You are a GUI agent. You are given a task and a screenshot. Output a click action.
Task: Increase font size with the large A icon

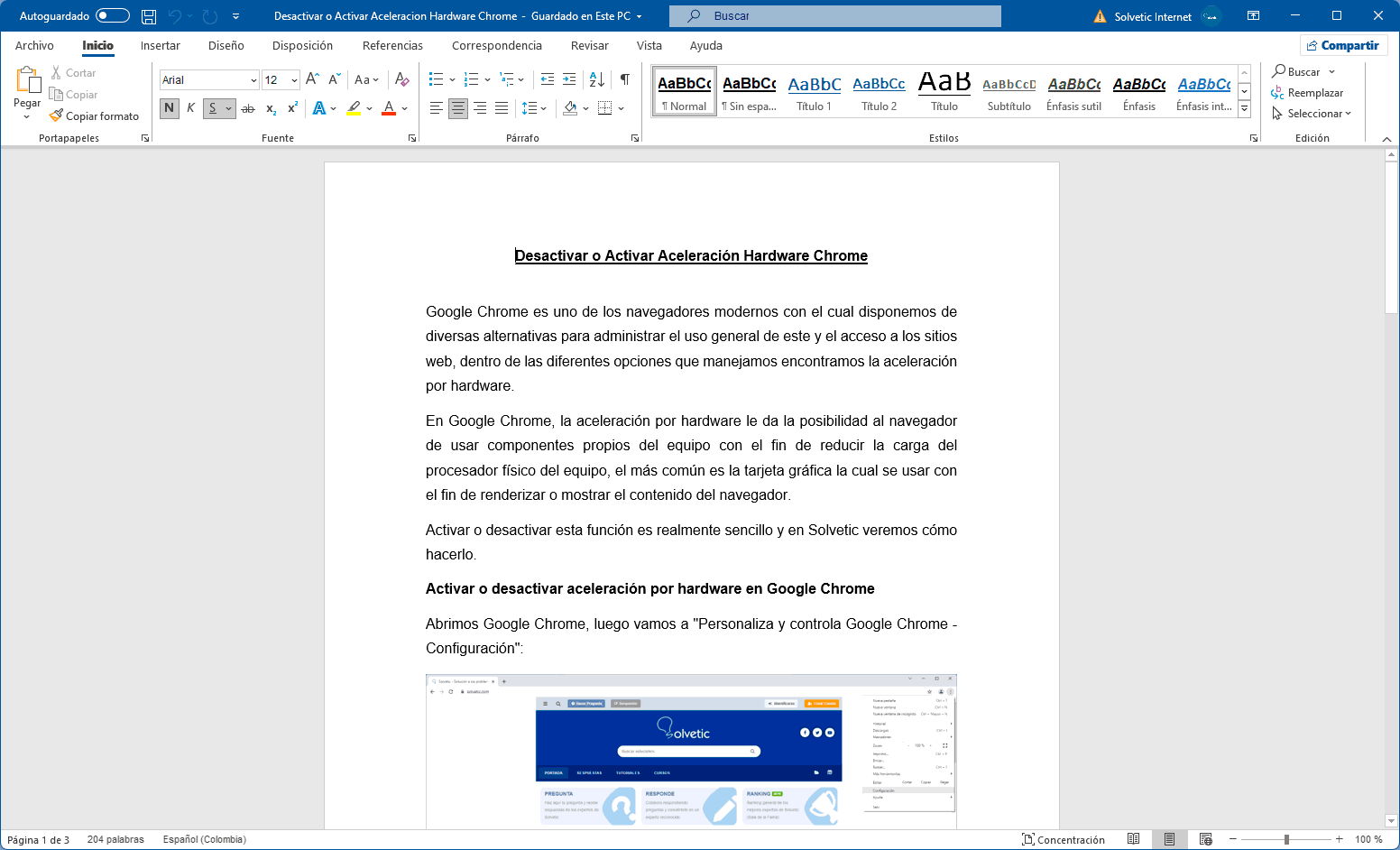[312, 79]
